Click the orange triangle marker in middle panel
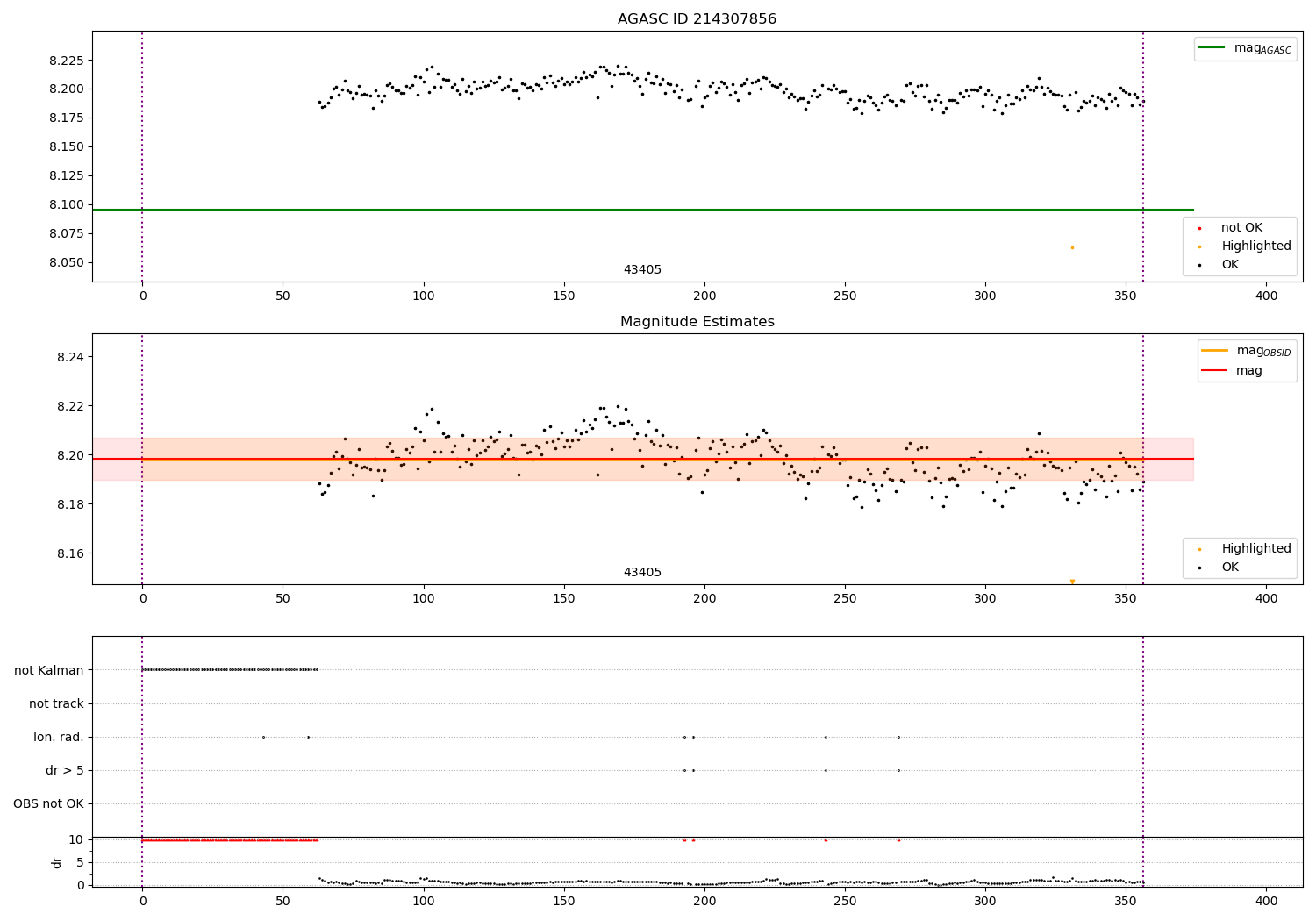The width and height of the screenshot is (1316, 921). pos(1072,582)
